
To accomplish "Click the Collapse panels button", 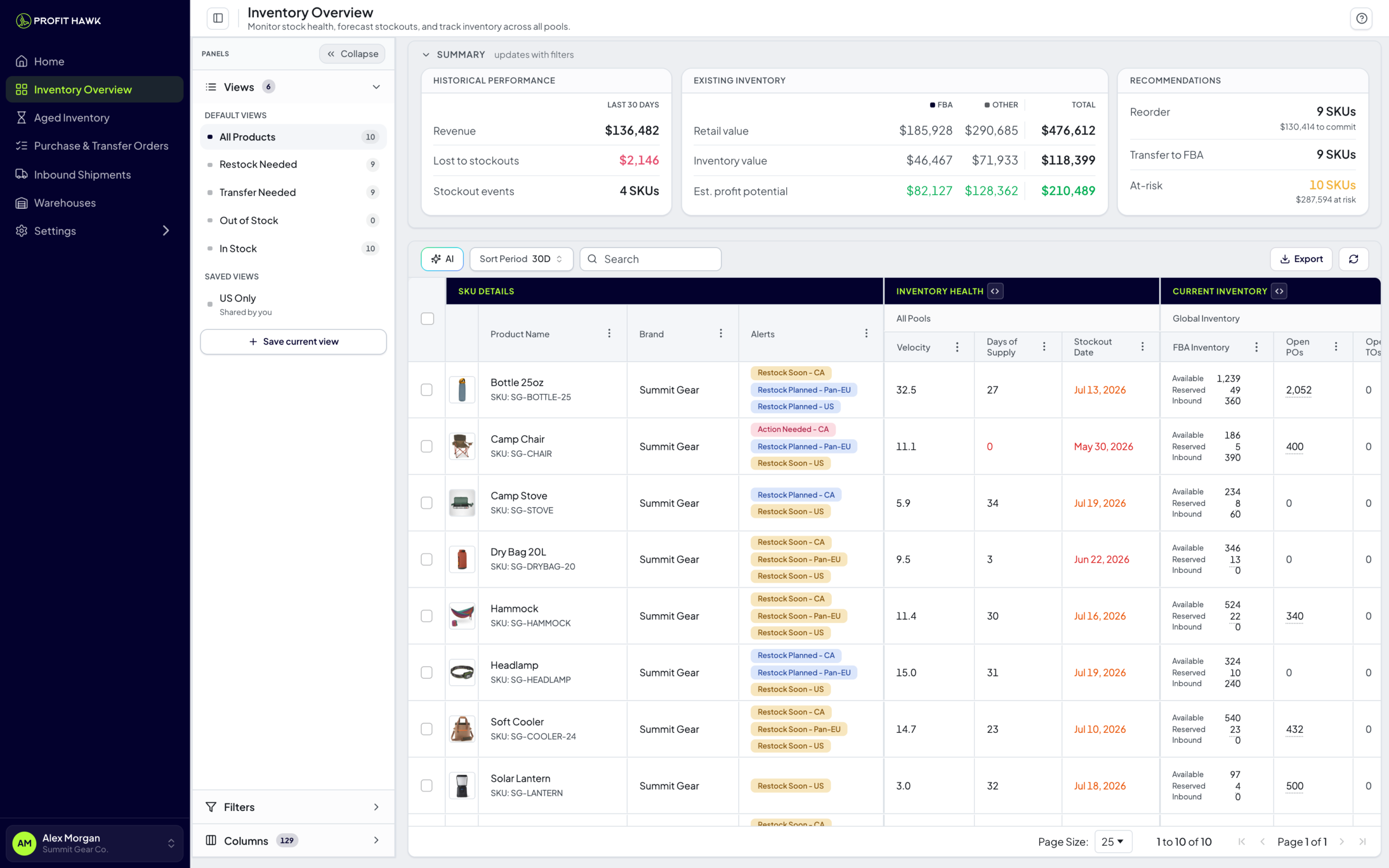I will click(353, 54).
